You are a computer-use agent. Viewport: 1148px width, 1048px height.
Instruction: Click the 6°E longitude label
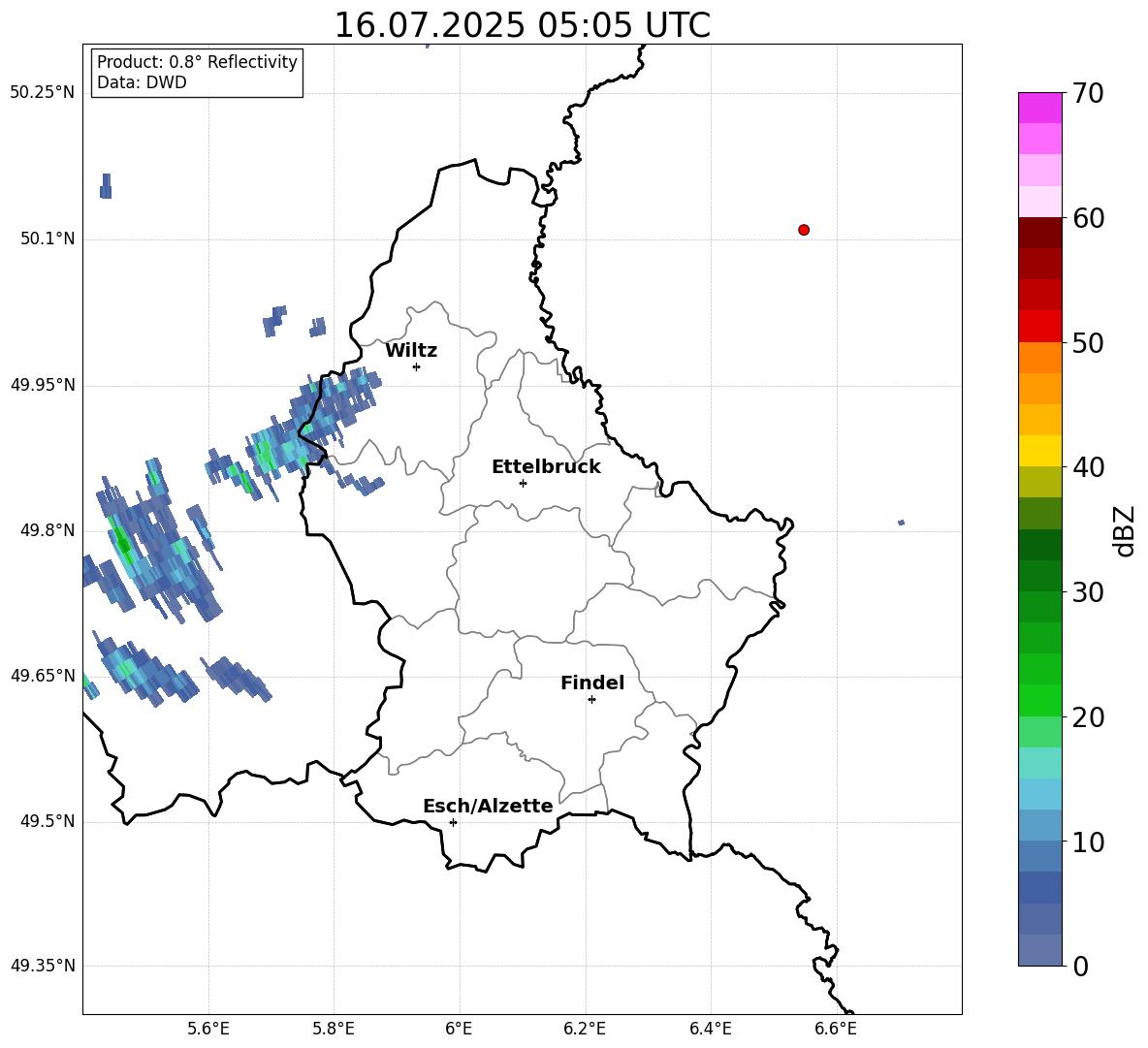tap(459, 1029)
